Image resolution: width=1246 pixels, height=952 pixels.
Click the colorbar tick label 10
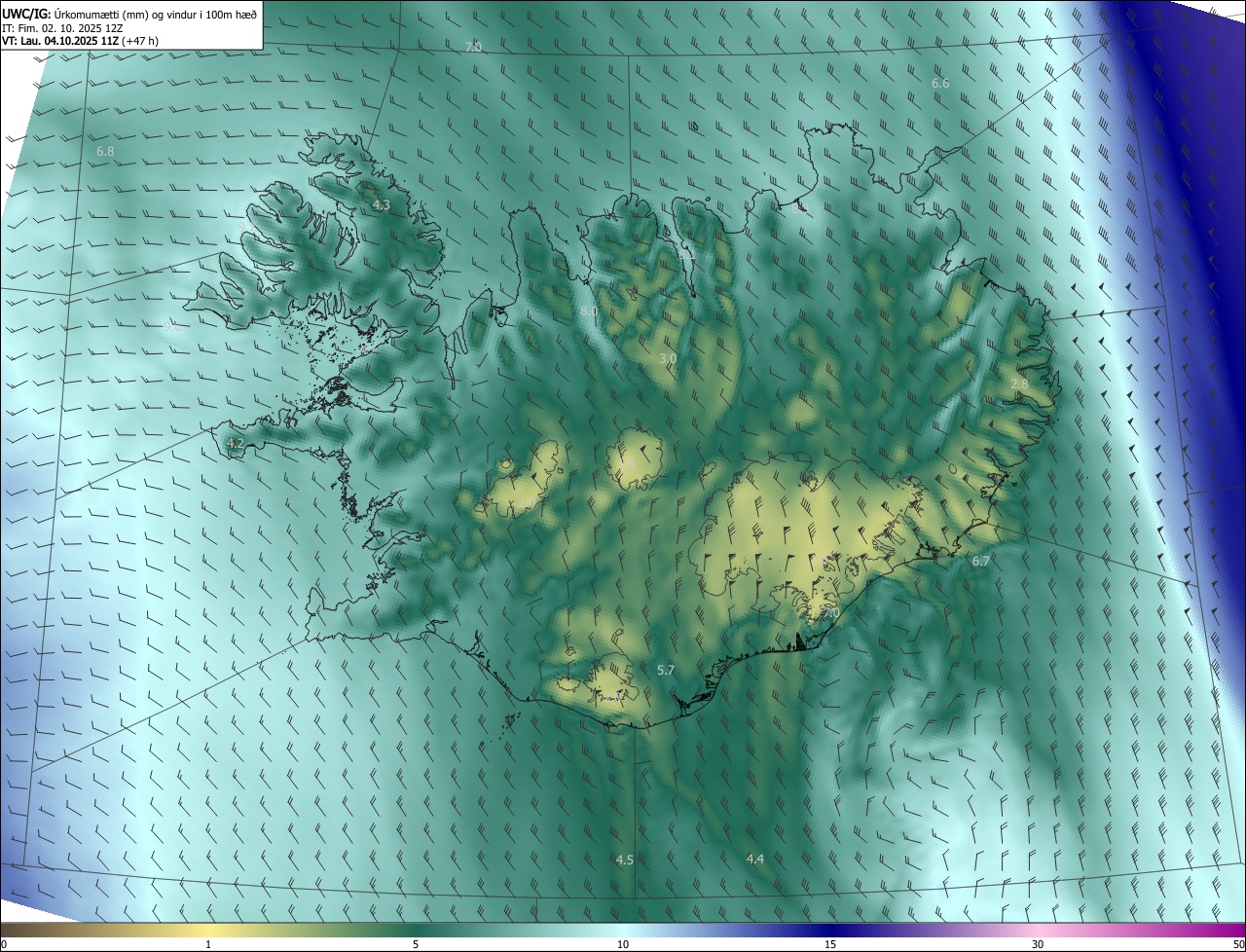[x=623, y=944]
